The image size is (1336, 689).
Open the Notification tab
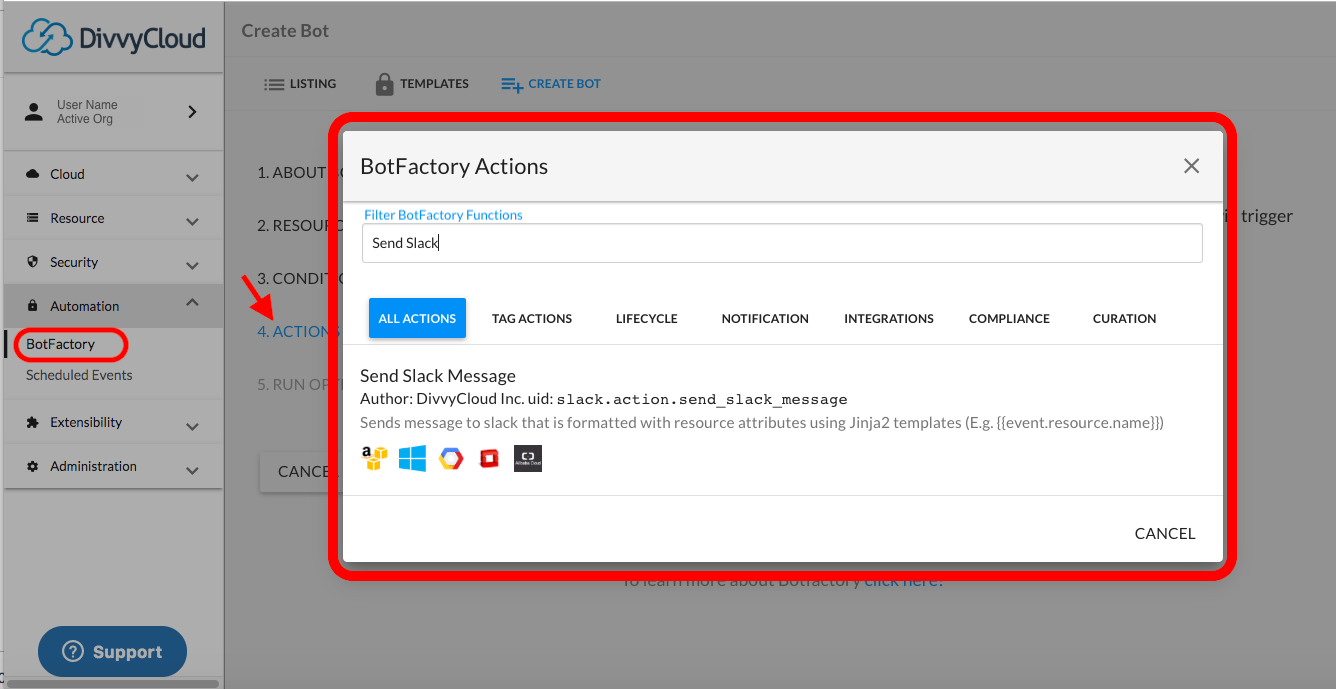[765, 318]
